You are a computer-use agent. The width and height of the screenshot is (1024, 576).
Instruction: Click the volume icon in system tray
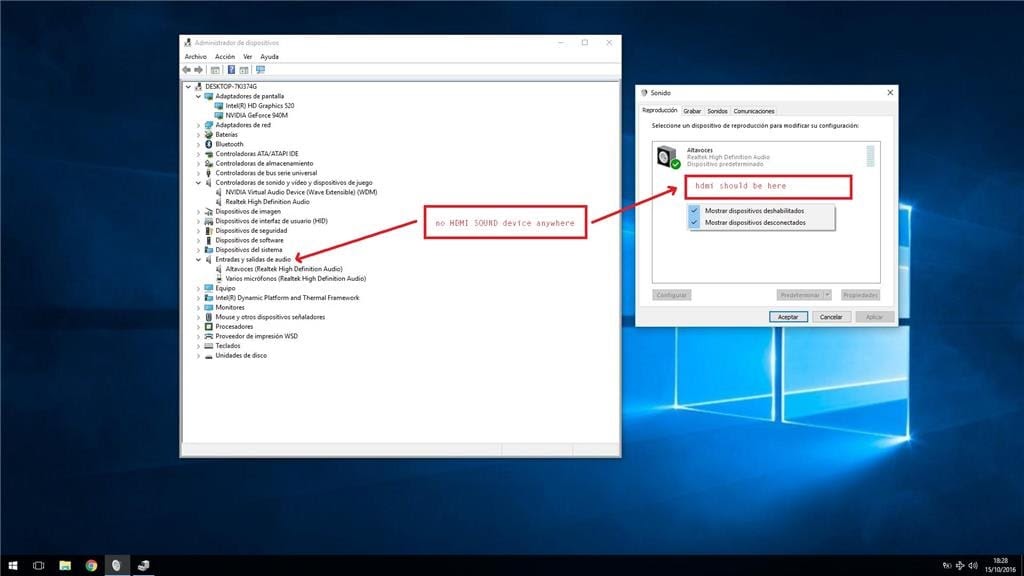click(973, 566)
